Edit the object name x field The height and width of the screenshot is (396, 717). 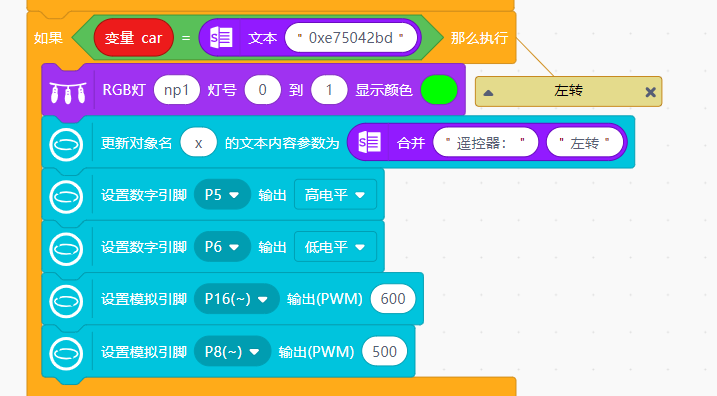[x=198, y=143]
